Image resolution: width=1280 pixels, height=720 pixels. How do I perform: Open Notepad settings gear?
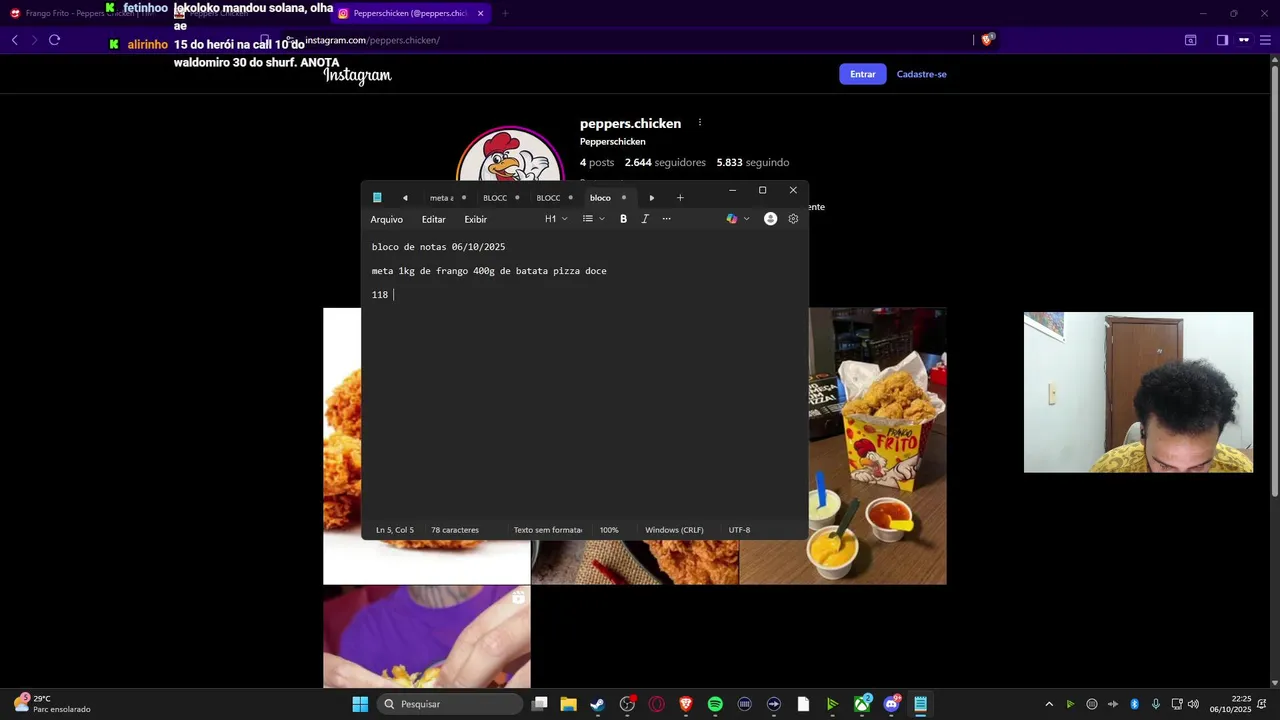coord(793,219)
